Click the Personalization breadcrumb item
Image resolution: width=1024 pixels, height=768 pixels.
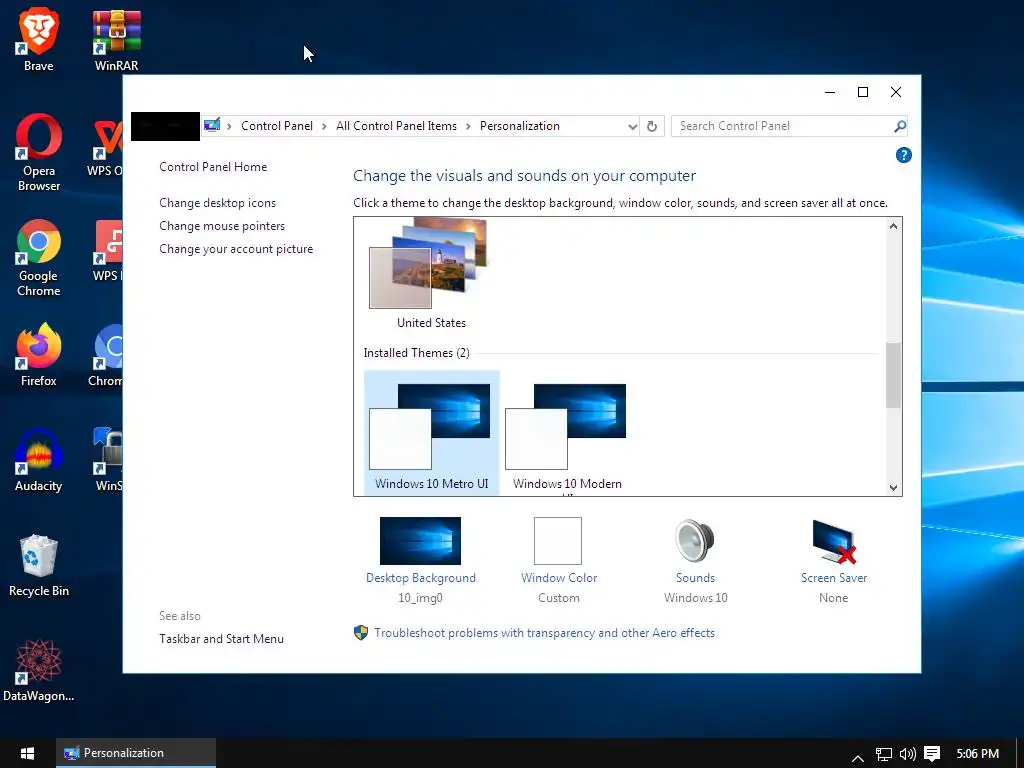pyautogui.click(x=520, y=126)
